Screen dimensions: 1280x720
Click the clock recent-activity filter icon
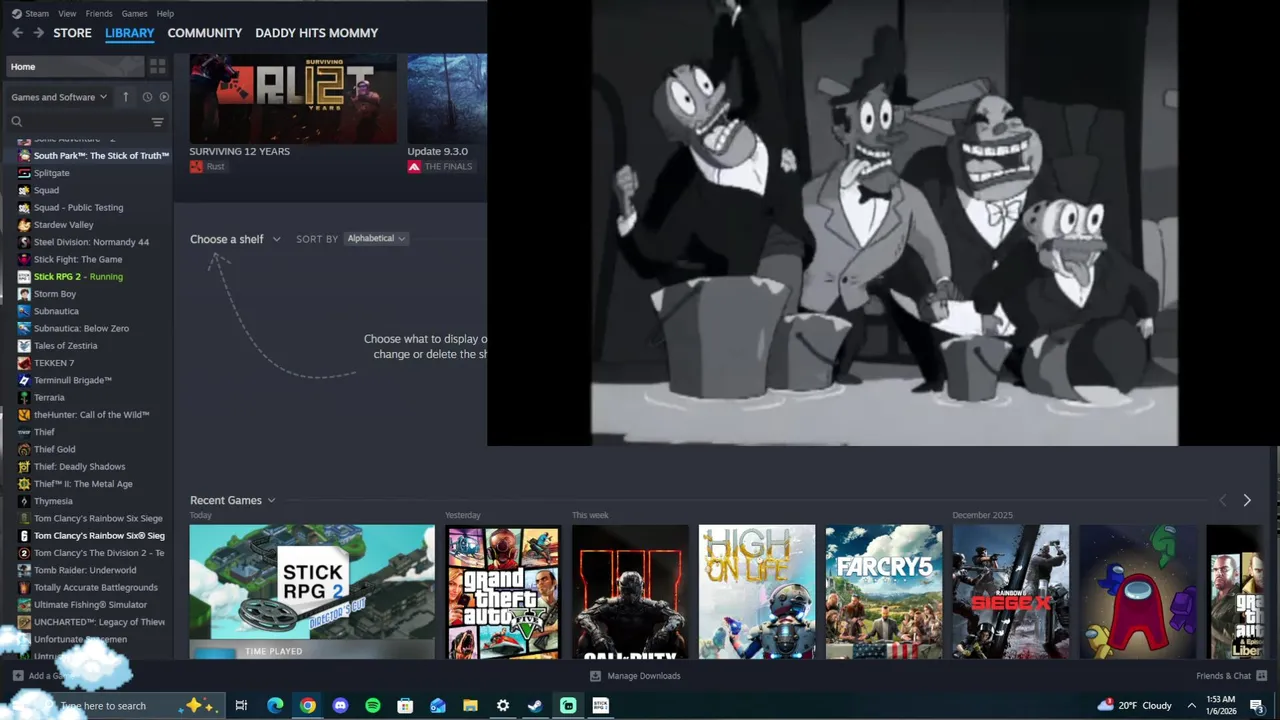pyautogui.click(x=147, y=97)
